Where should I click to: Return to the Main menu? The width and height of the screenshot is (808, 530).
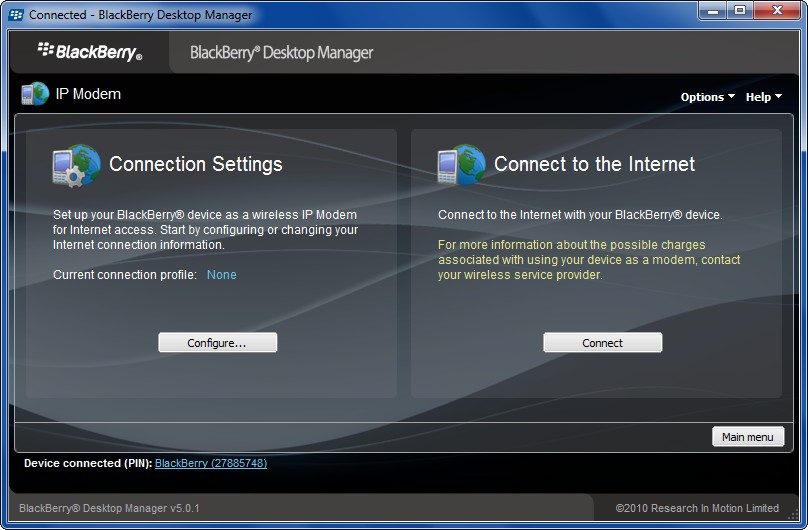point(748,437)
